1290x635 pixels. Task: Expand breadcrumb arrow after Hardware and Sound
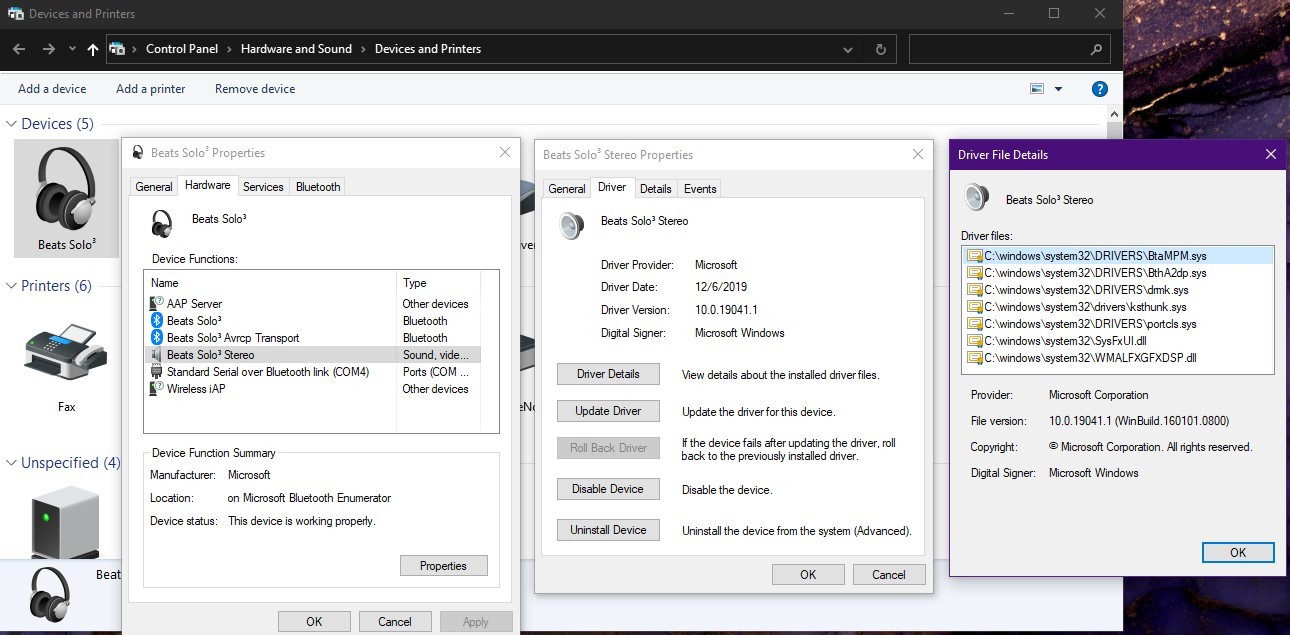pos(363,49)
